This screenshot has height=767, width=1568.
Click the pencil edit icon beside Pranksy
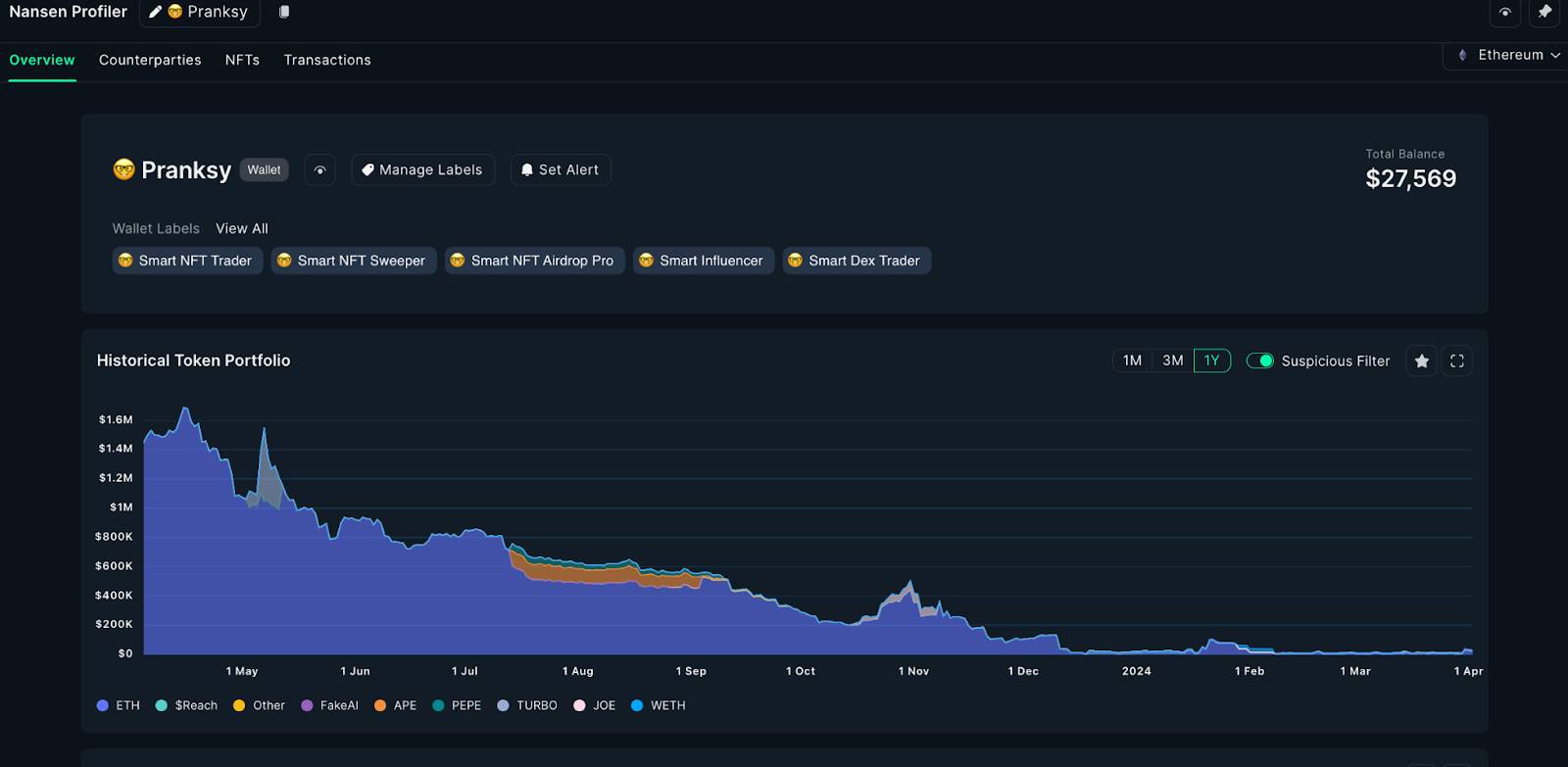[x=155, y=12]
